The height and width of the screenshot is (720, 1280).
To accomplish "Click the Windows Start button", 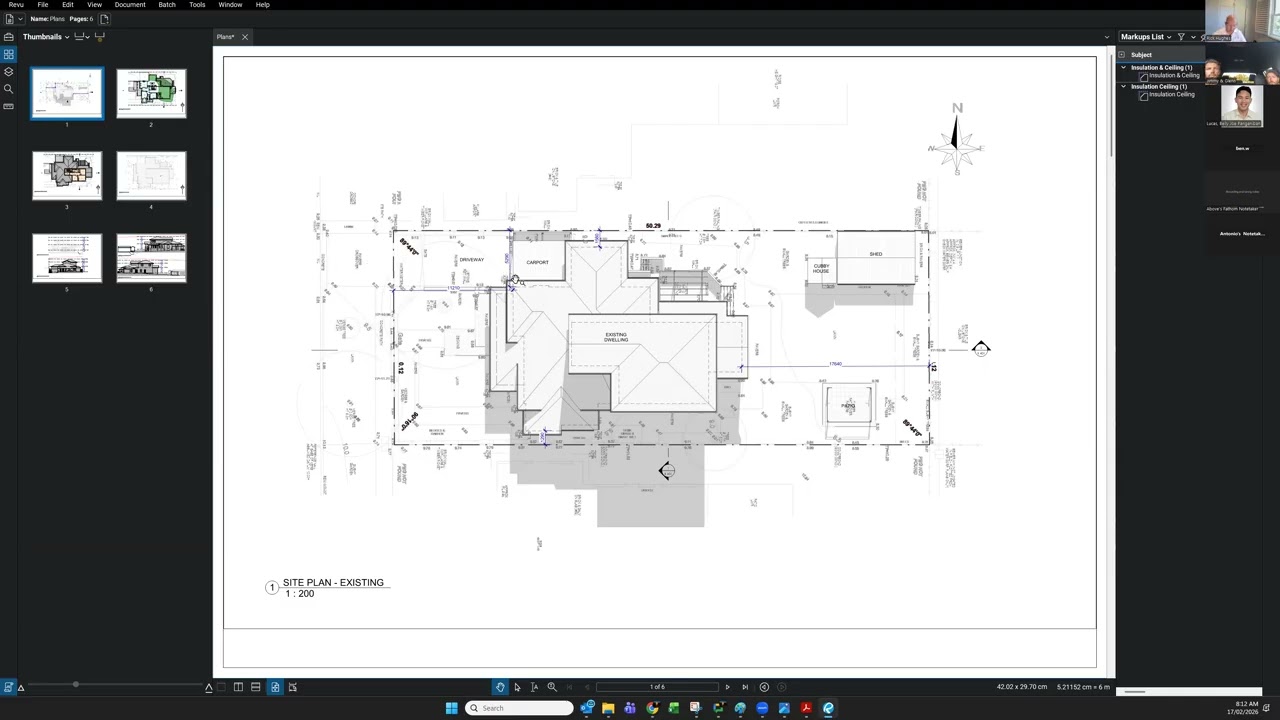I will 451,708.
